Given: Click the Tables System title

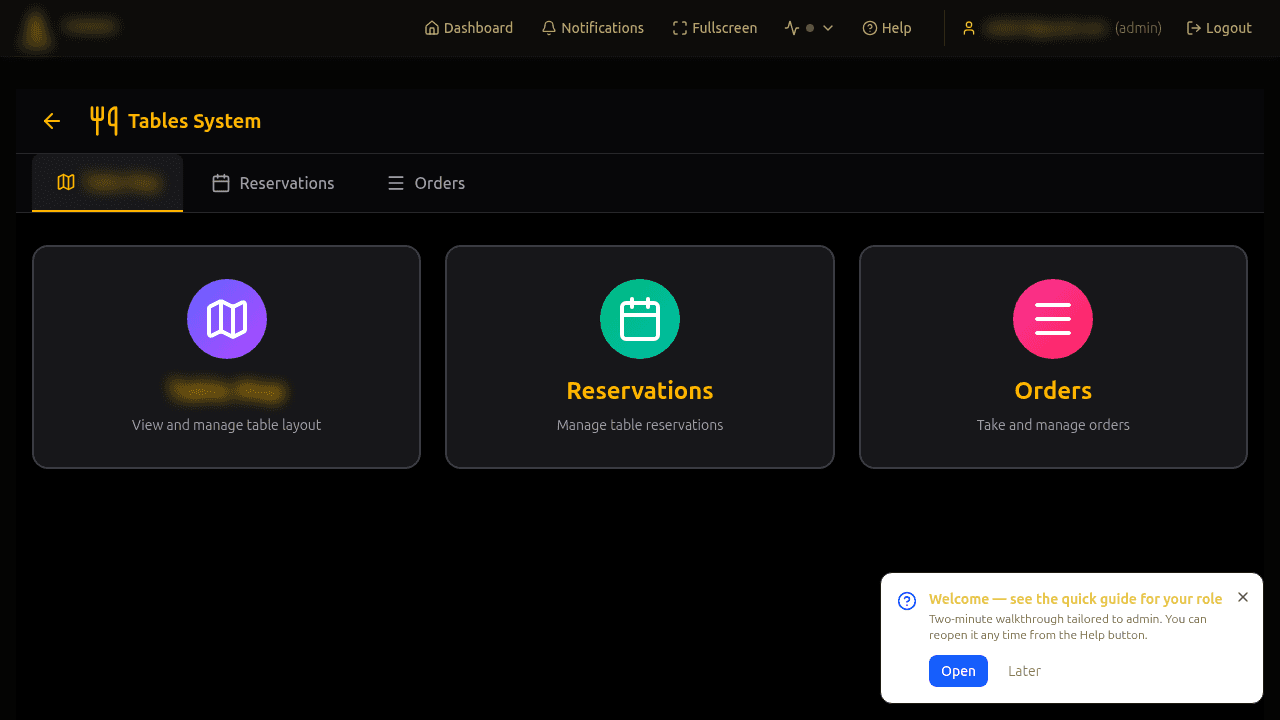Looking at the screenshot, I should pos(195,121).
